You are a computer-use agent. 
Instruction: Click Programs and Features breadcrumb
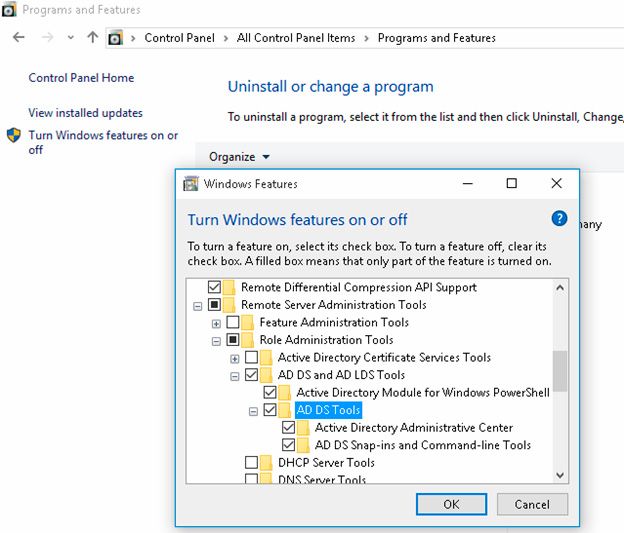click(437, 38)
